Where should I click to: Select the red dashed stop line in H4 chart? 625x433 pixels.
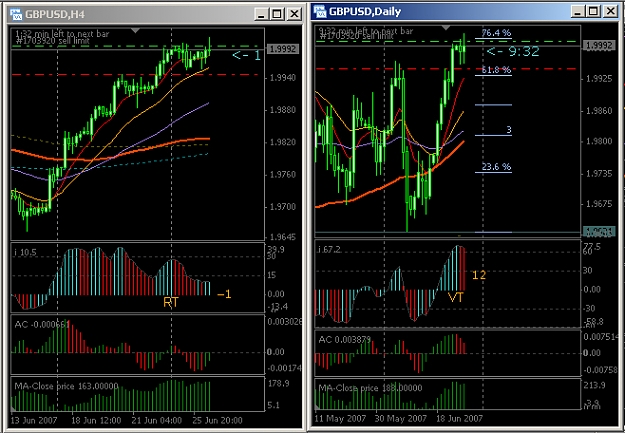coord(136,75)
